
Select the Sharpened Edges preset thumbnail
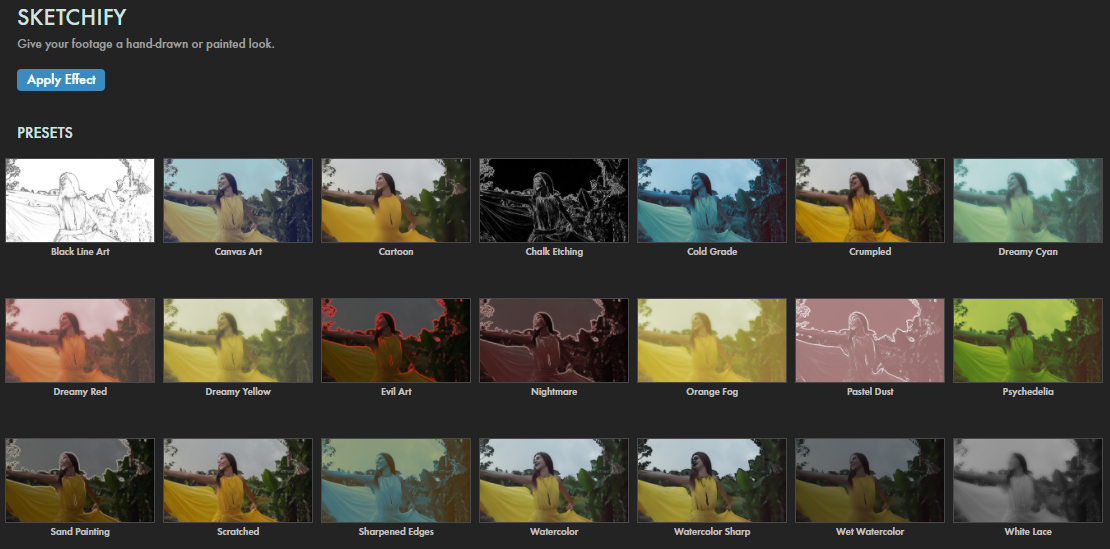tap(396, 480)
